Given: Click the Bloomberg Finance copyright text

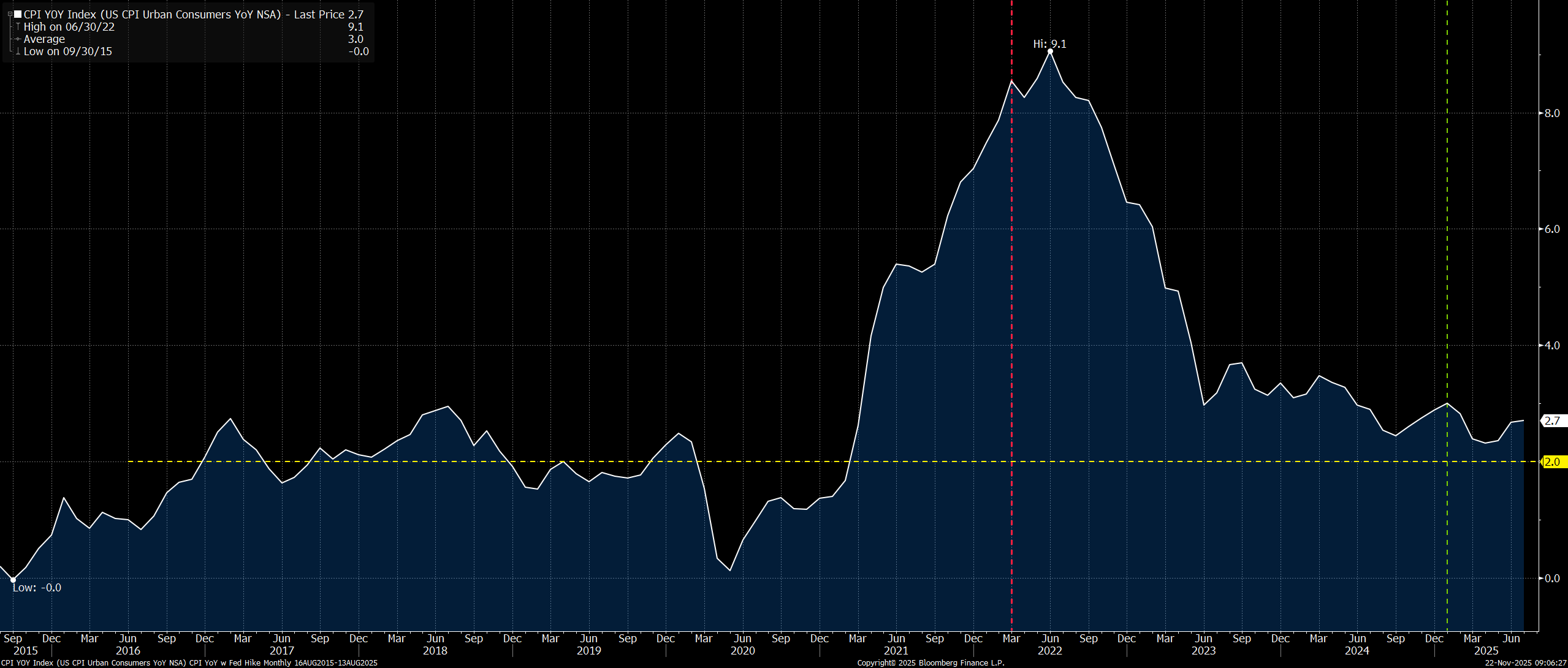Looking at the screenshot, I should (x=931, y=663).
